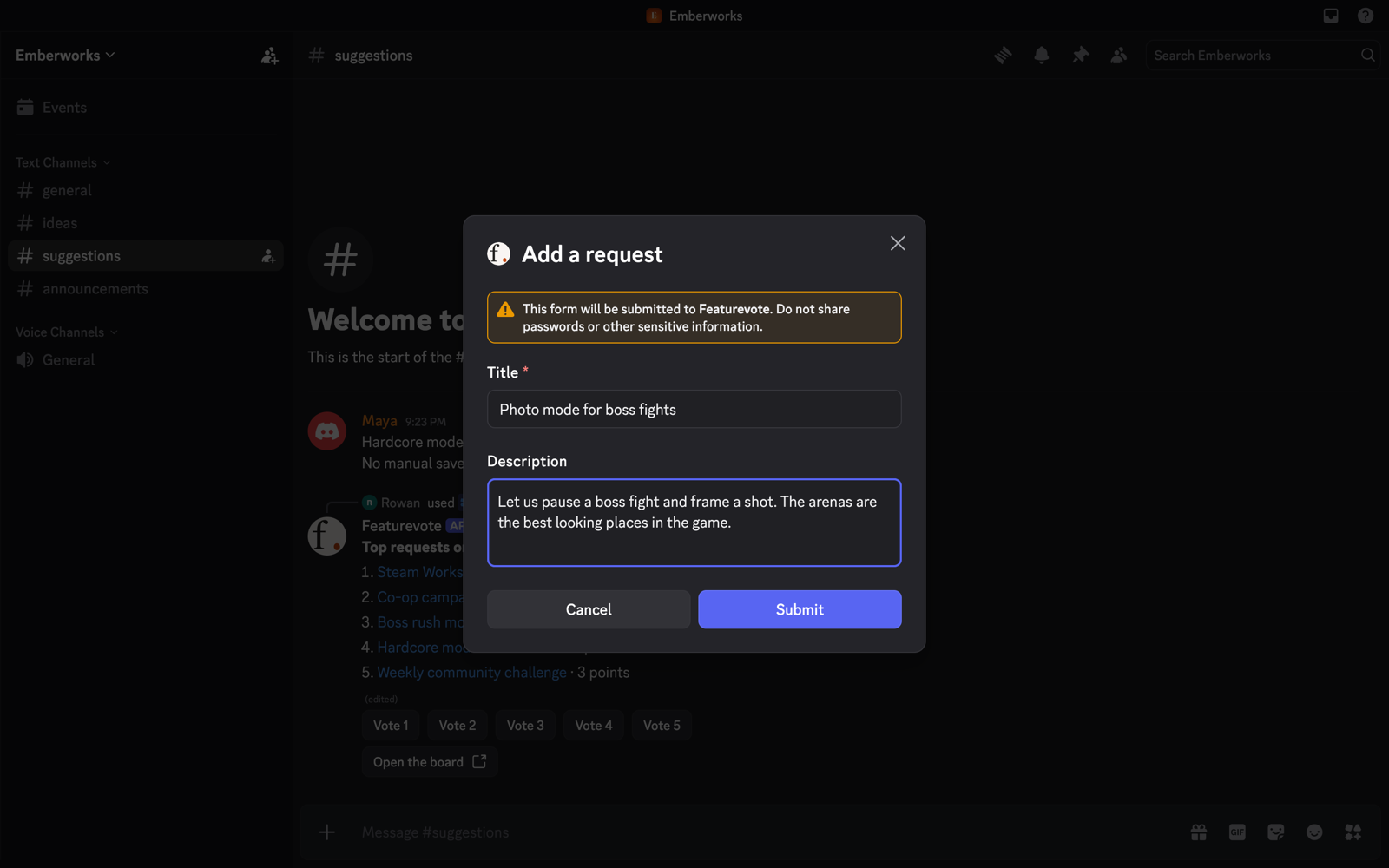Click the Vote 4 button
This screenshot has width=1389, height=868.
tap(594, 726)
